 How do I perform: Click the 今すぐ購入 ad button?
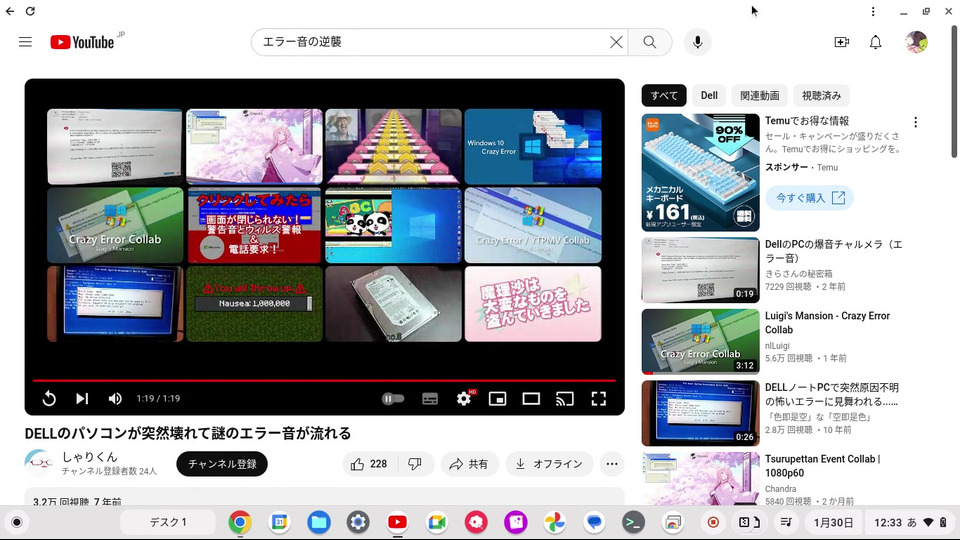809,198
